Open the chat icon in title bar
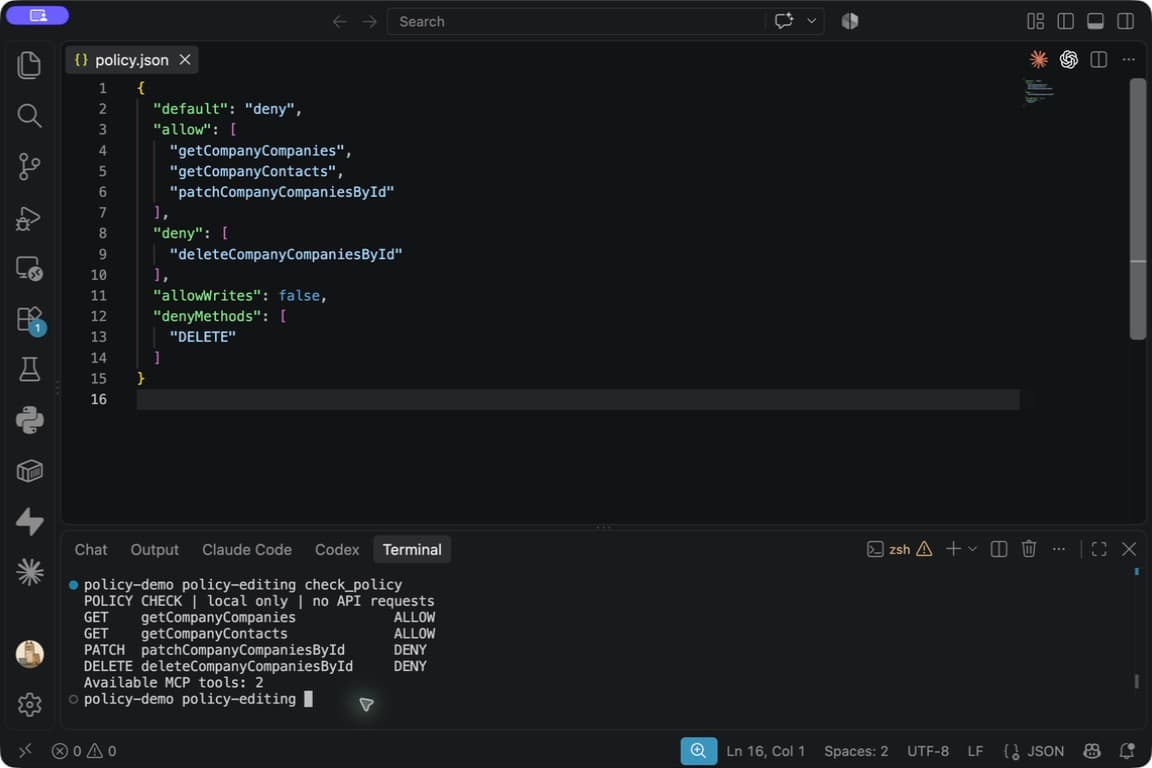The image size is (1152, 768). pyautogui.click(x=784, y=21)
